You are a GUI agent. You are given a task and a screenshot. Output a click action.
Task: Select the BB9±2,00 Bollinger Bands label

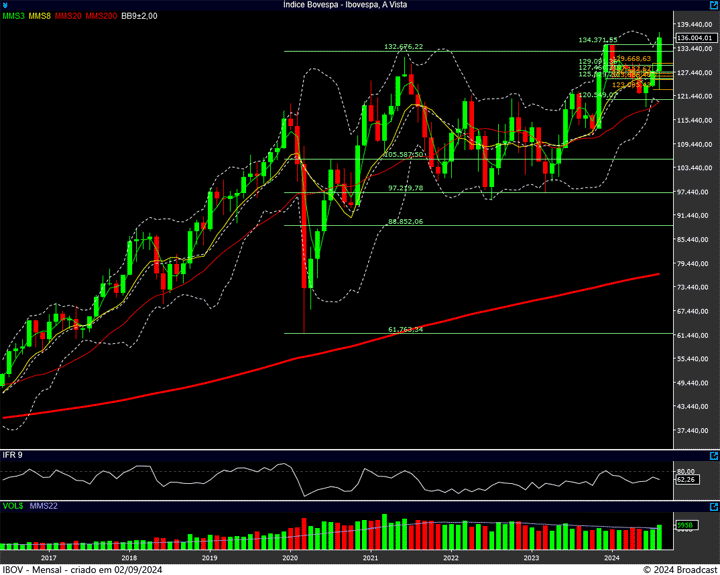(139, 16)
